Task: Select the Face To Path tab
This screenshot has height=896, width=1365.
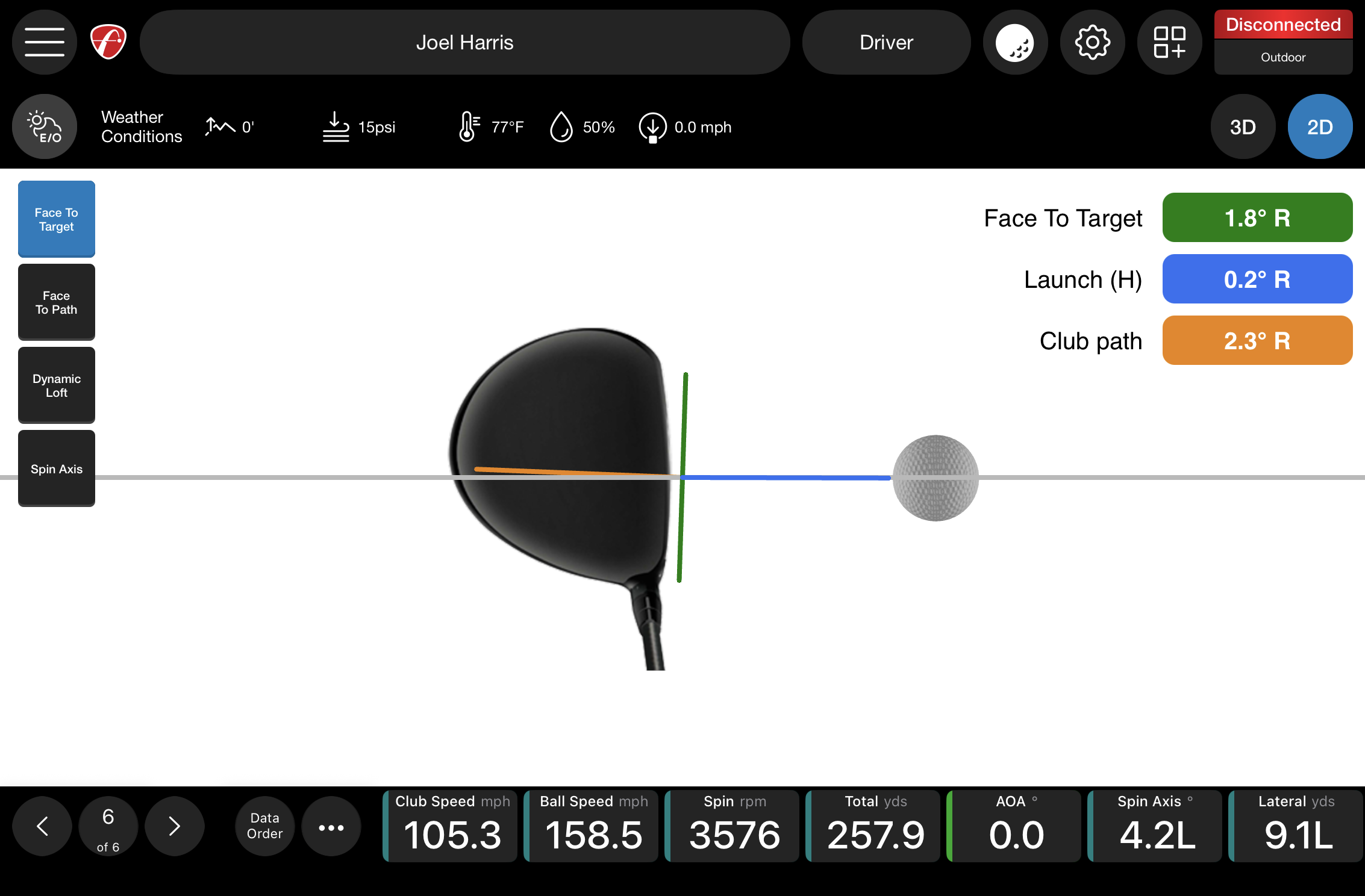Action: 57,302
